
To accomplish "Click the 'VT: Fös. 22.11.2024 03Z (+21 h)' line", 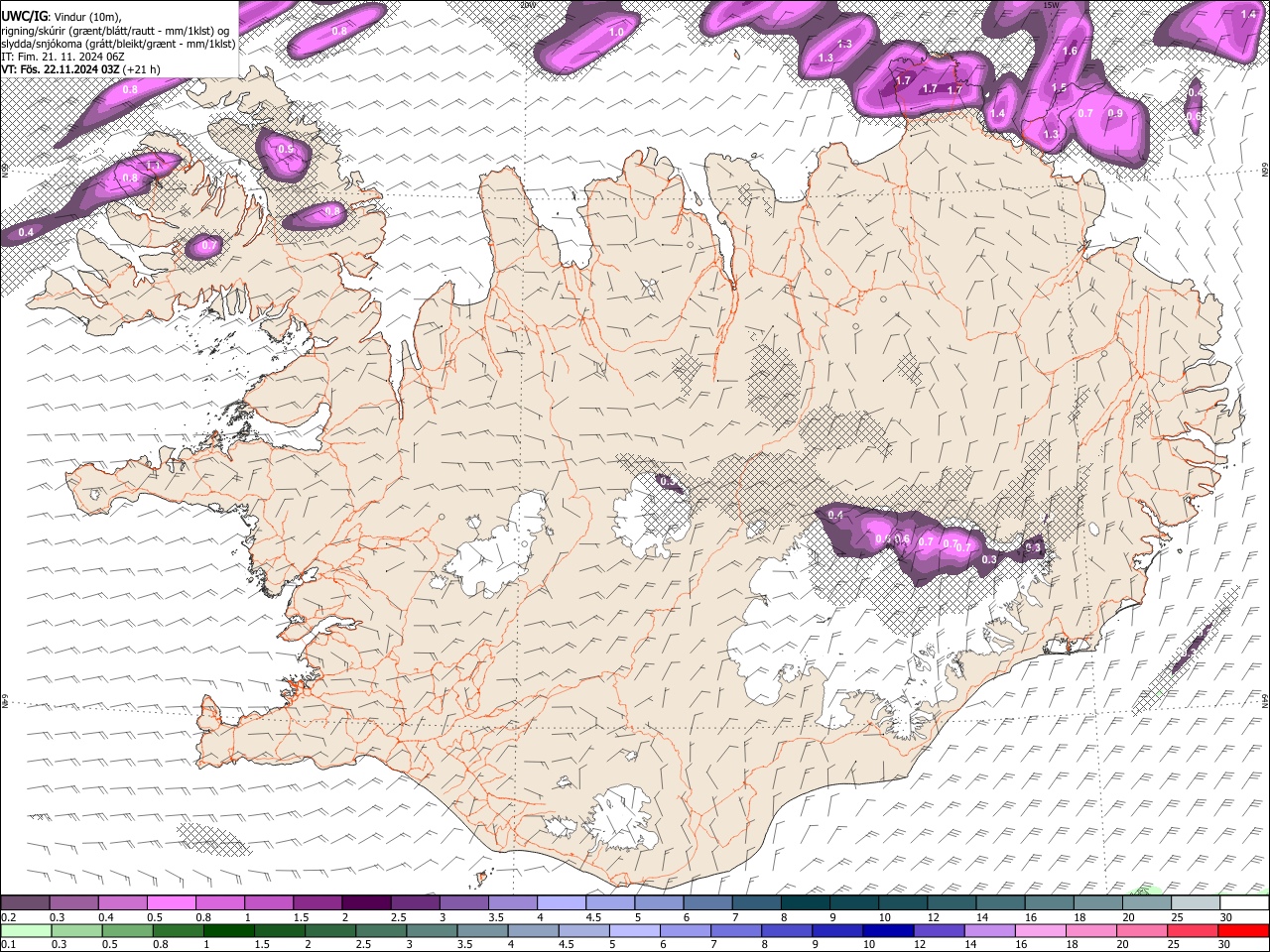I will coord(80,69).
